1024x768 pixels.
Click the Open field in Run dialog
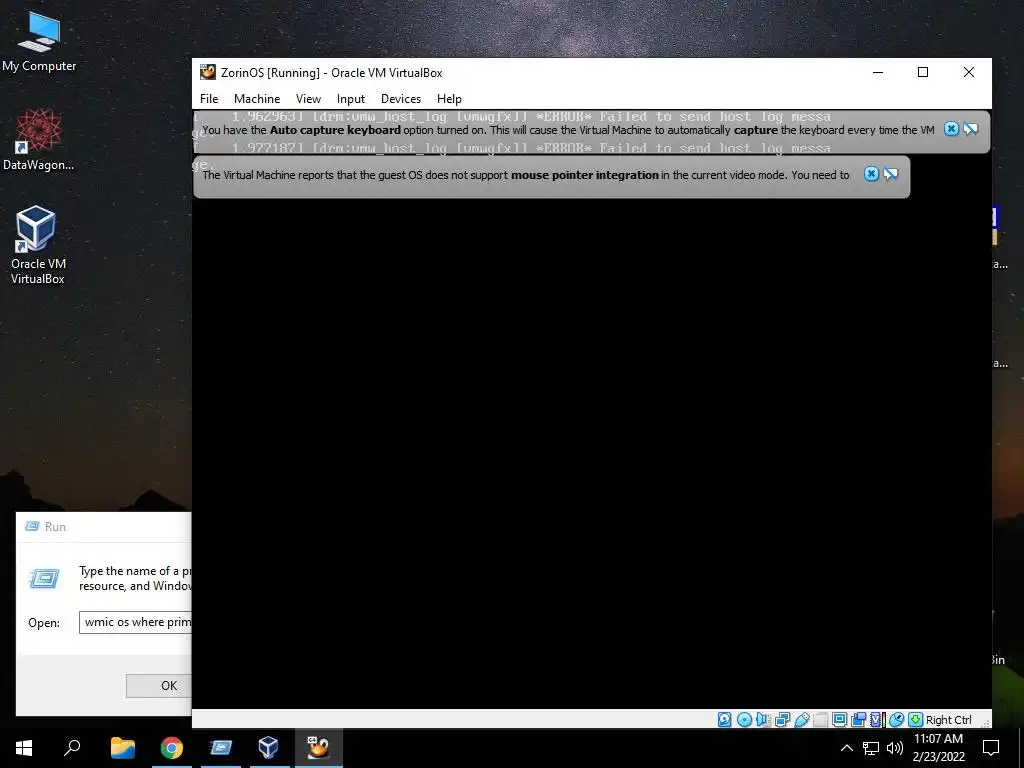pyautogui.click(x=135, y=622)
